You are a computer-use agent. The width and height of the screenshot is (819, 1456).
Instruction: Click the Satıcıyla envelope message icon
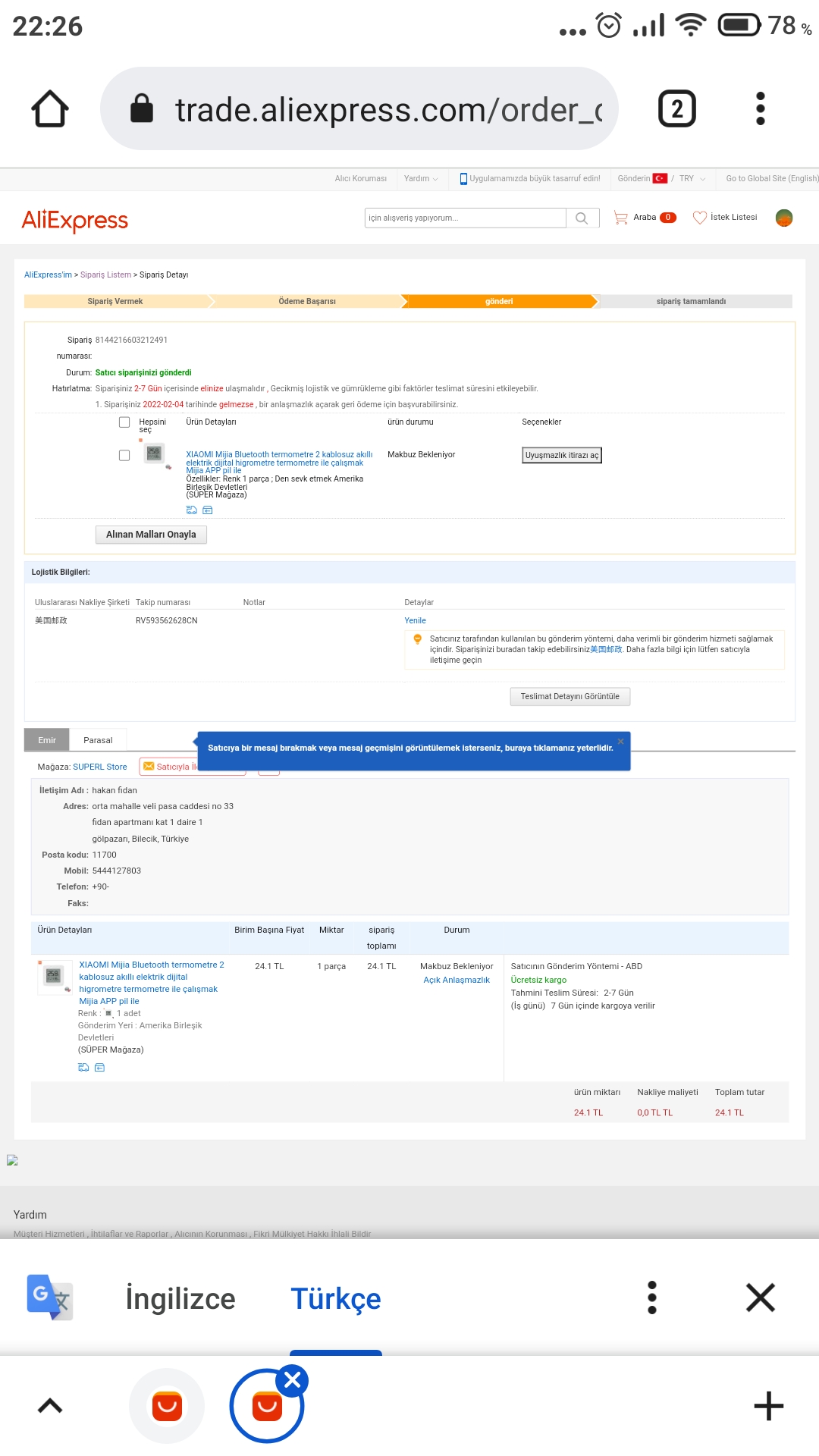pyautogui.click(x=149, y=766)
